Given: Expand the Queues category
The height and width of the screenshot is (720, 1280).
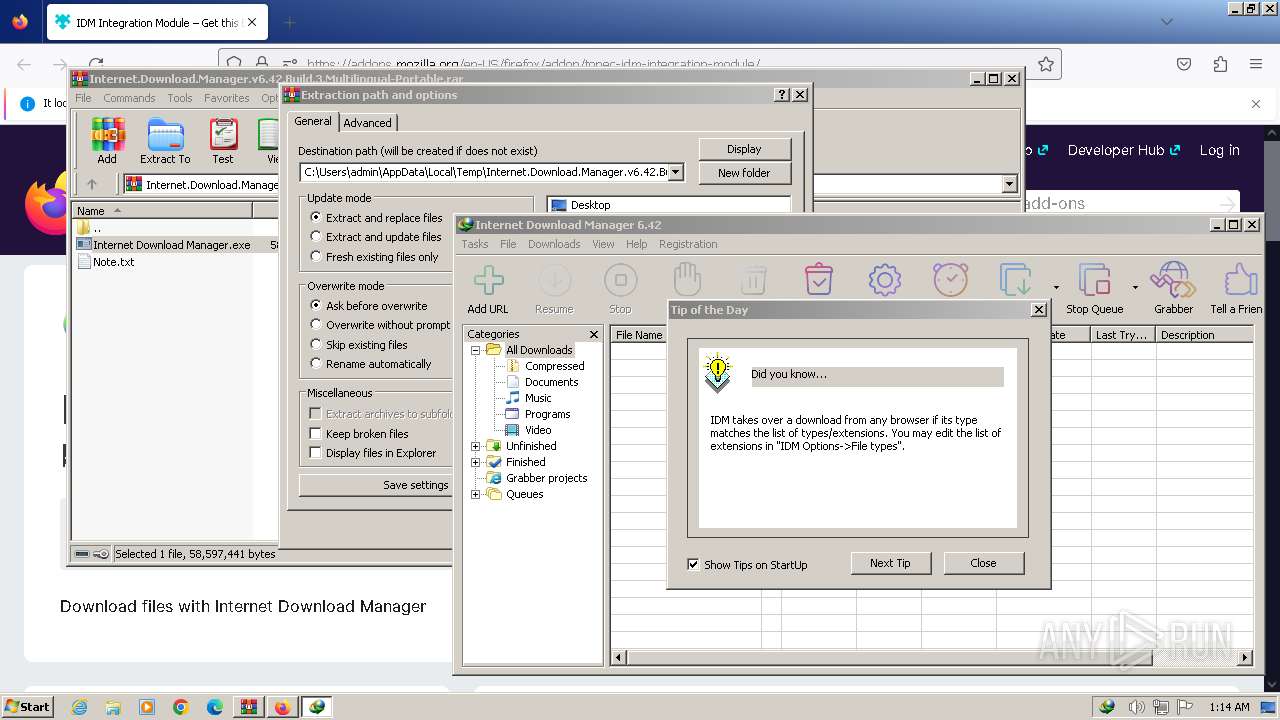Looking at the screenshot, I should coord(476,494).
